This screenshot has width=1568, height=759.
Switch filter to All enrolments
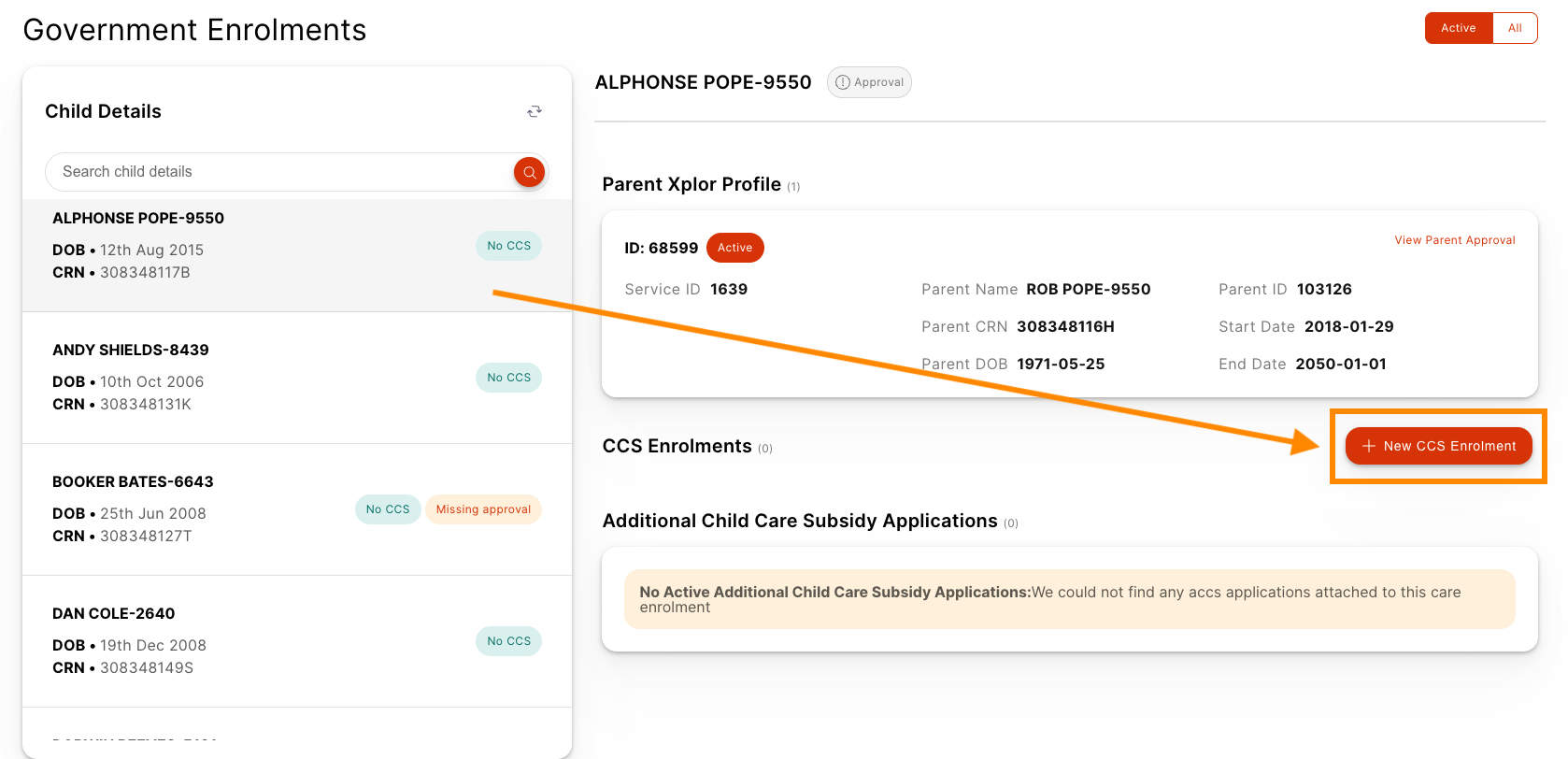(1515, 28)
